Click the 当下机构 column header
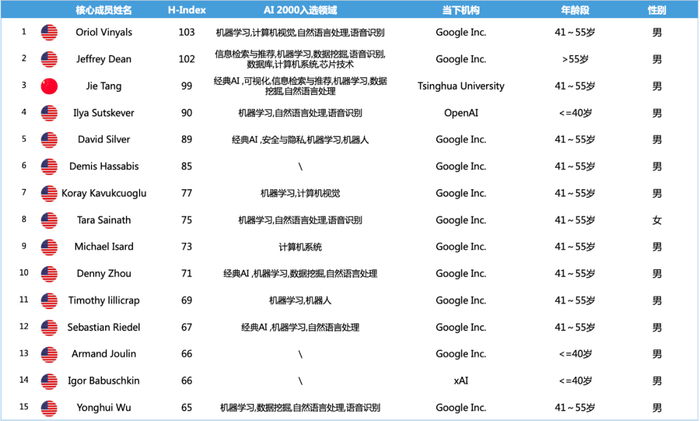700x421 pixels. [x=461, y=10]
